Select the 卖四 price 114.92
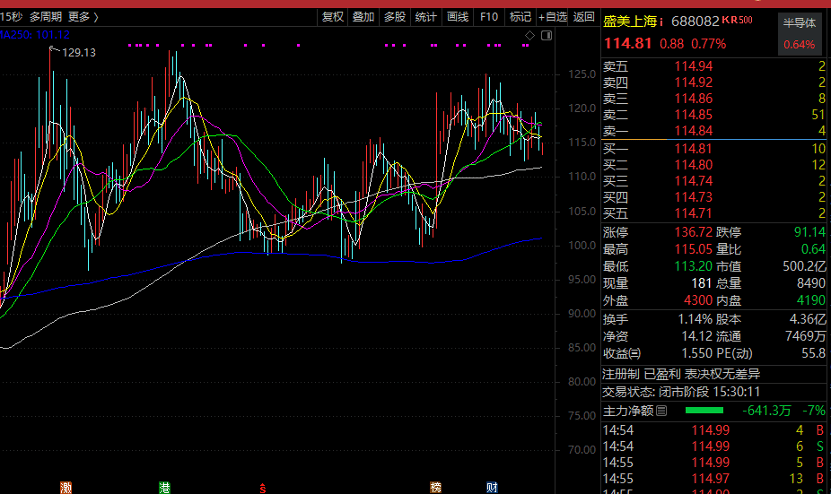Viewport: 832px width, 494px height. click(x=694, y=82)
